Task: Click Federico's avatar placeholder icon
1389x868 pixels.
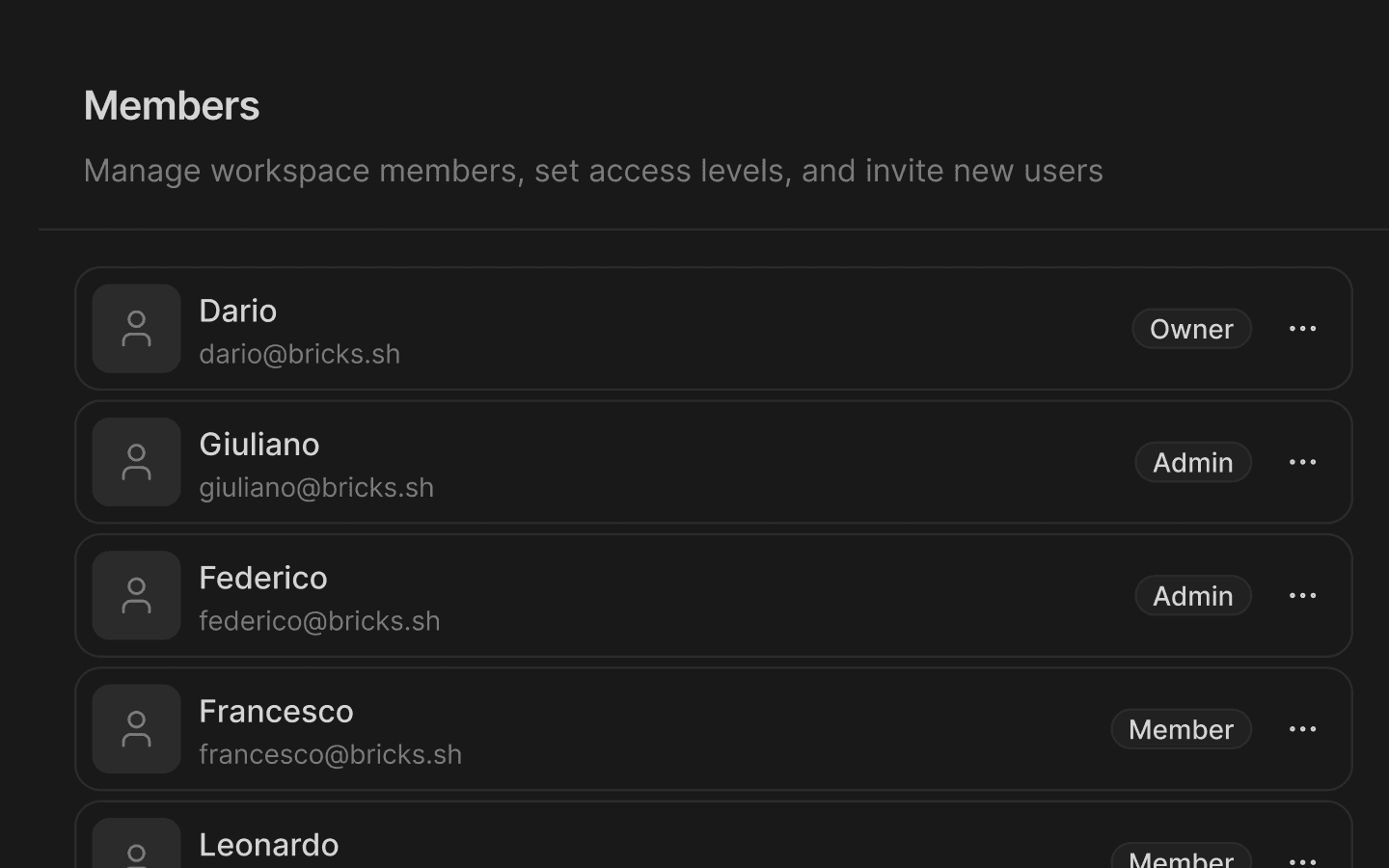Action: (136, 595)
